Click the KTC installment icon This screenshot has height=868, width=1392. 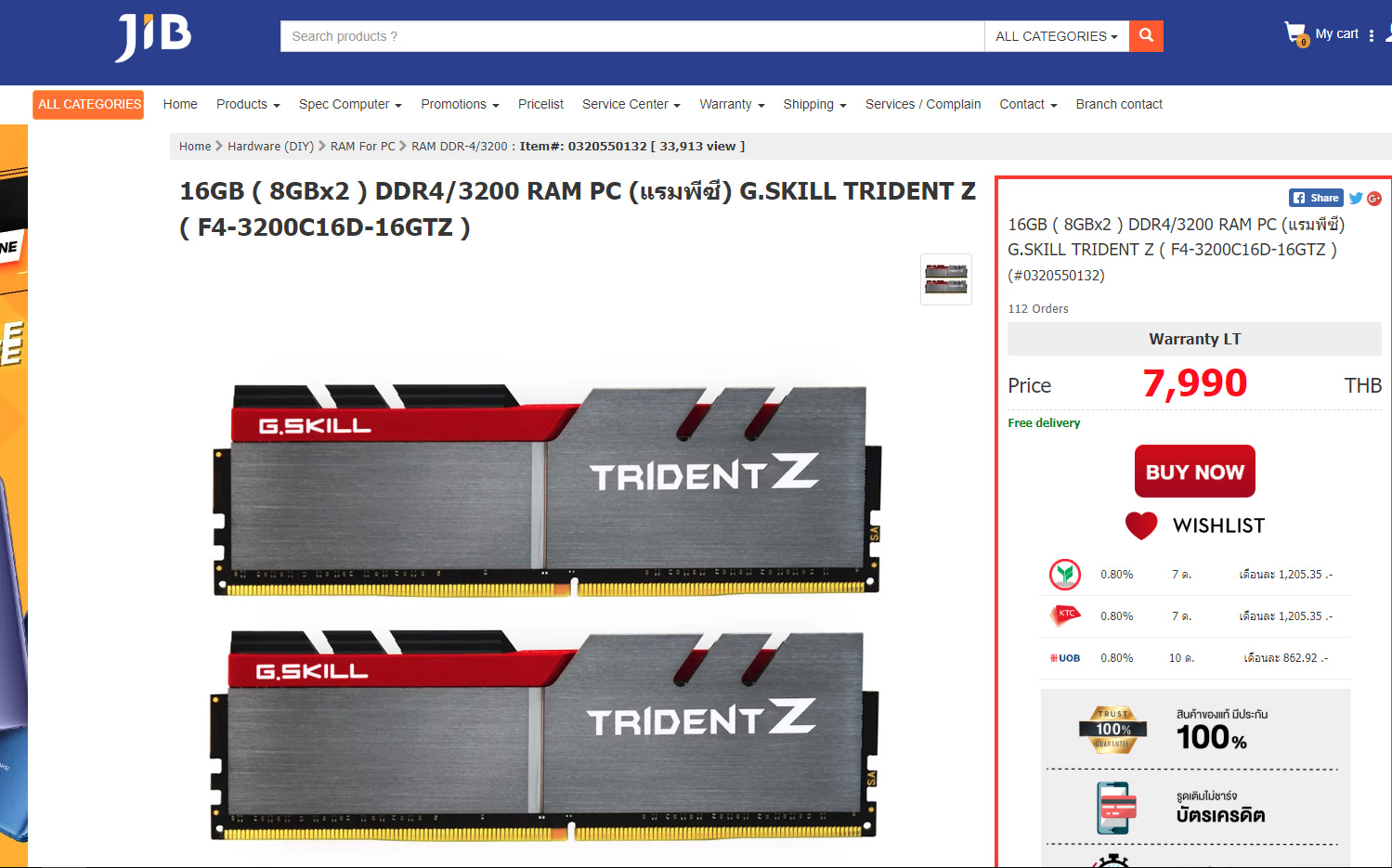[1065, 615]
